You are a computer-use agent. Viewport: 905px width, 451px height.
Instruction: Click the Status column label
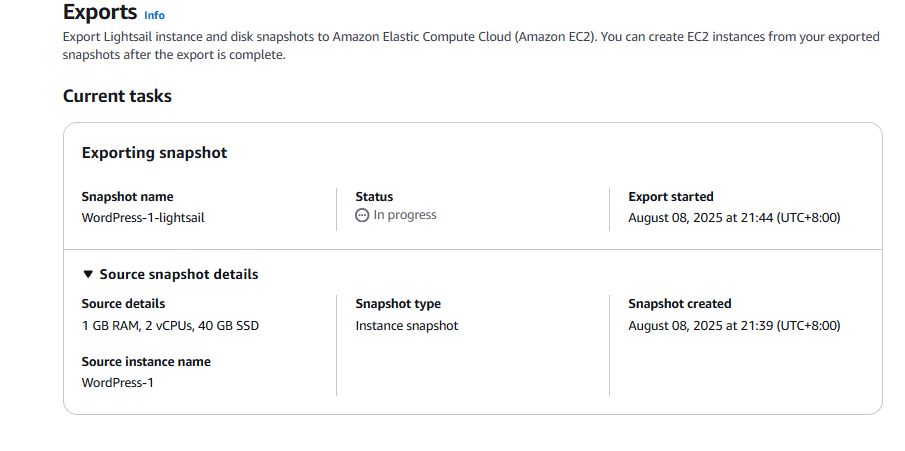[374, 197]
